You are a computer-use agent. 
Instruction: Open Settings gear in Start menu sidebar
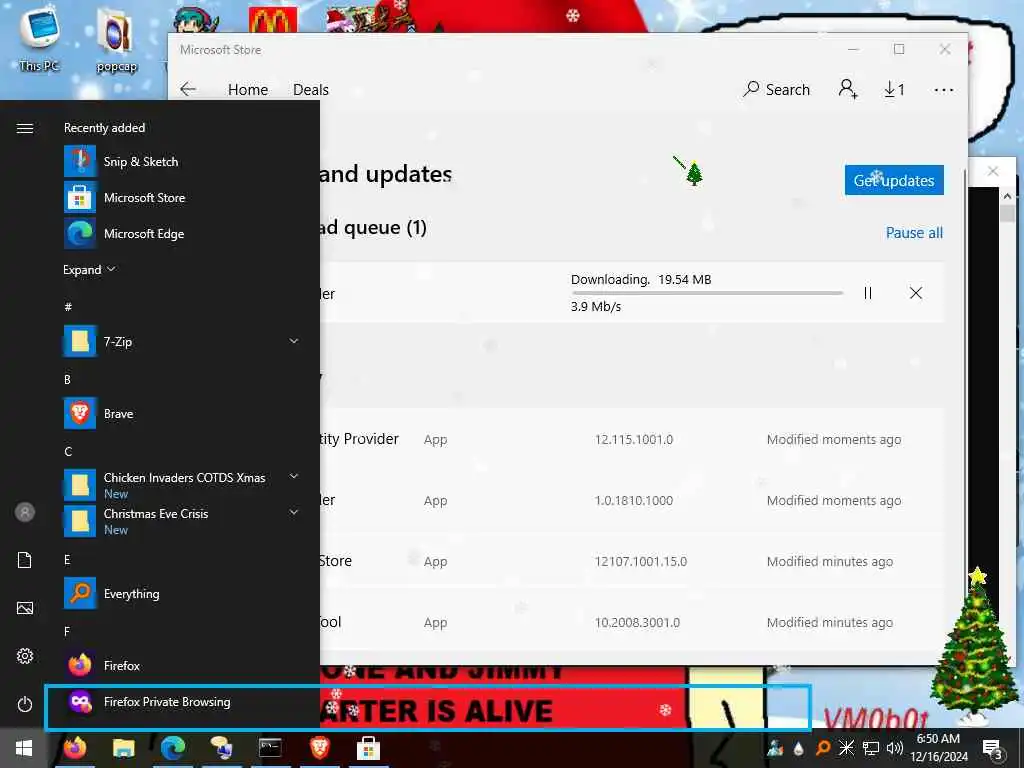pyautogui.click(x=25, y=656)
